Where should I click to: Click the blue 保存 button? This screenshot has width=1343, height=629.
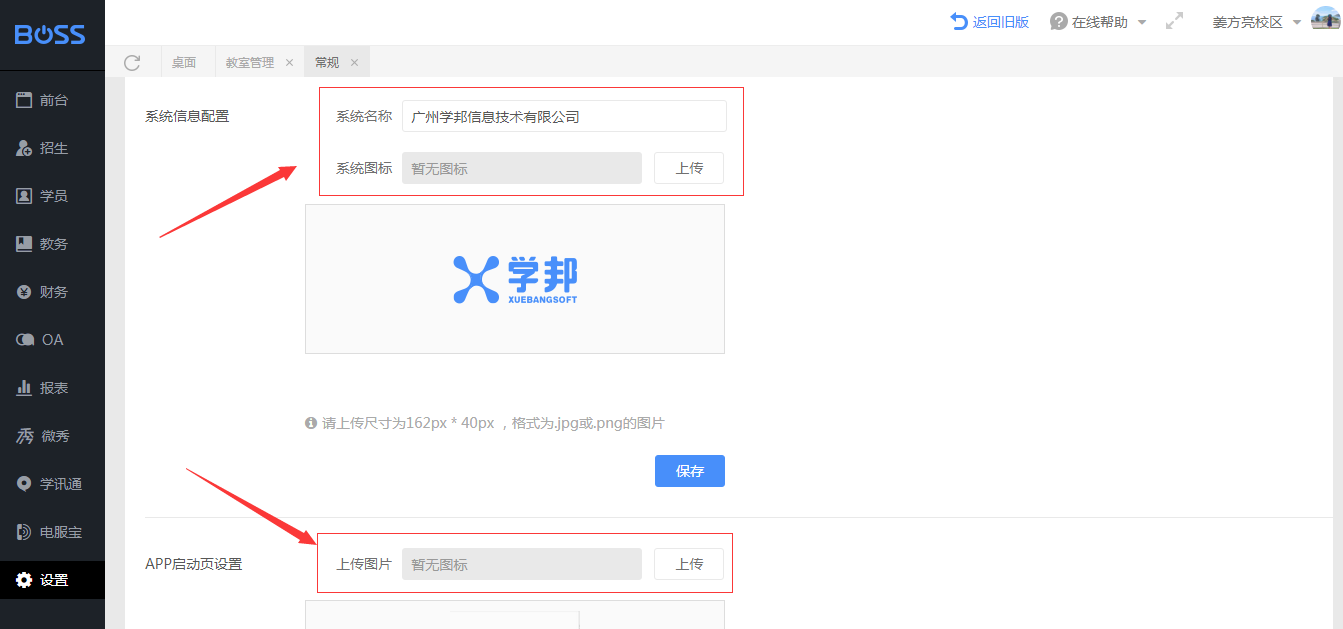690,471
